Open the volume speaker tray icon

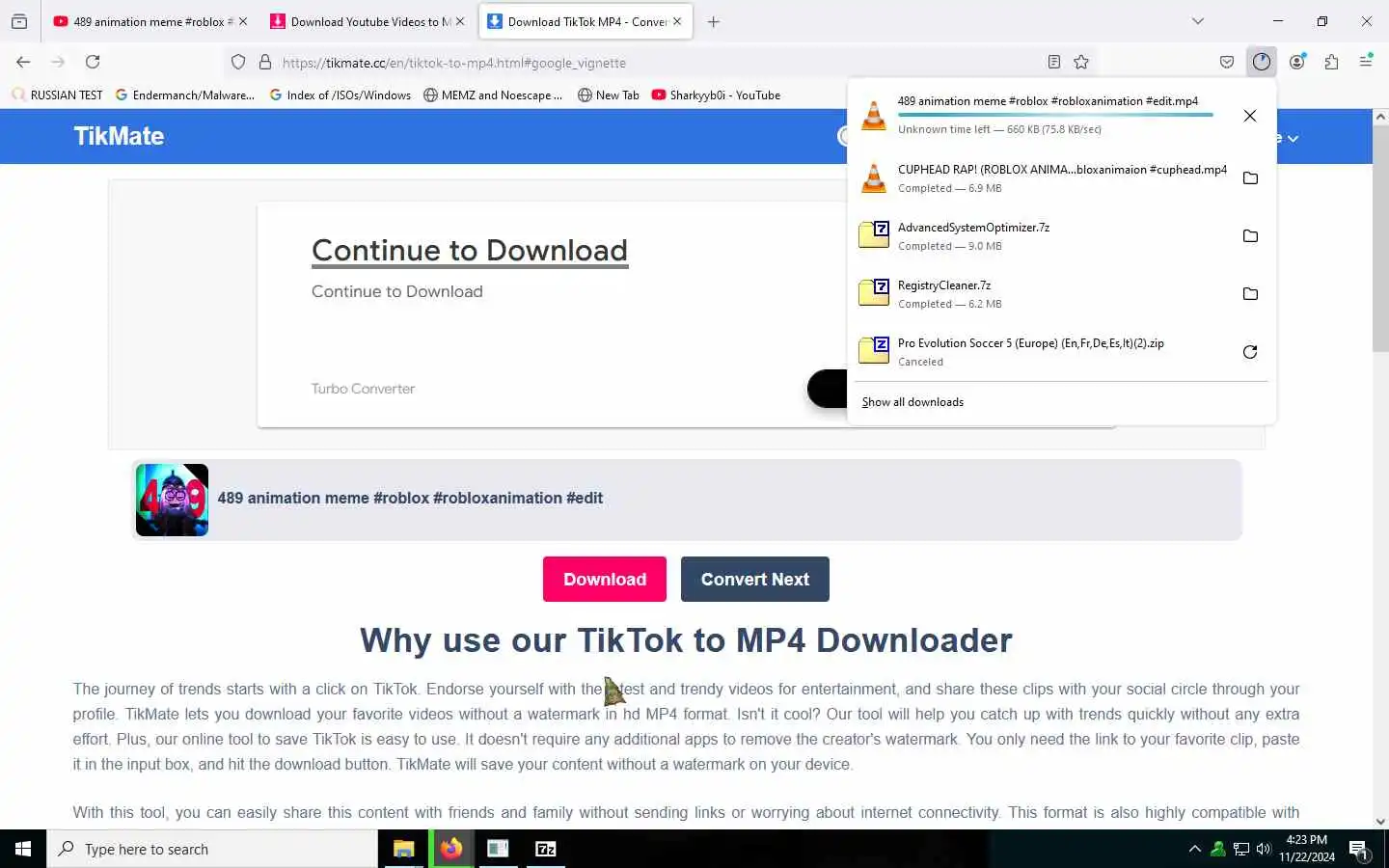pyautogui.click(x=1264, y=849)
